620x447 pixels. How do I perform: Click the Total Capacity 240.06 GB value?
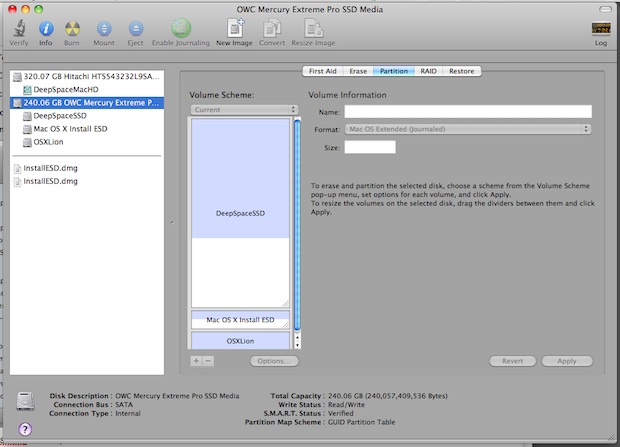click(x=388, y=396)
